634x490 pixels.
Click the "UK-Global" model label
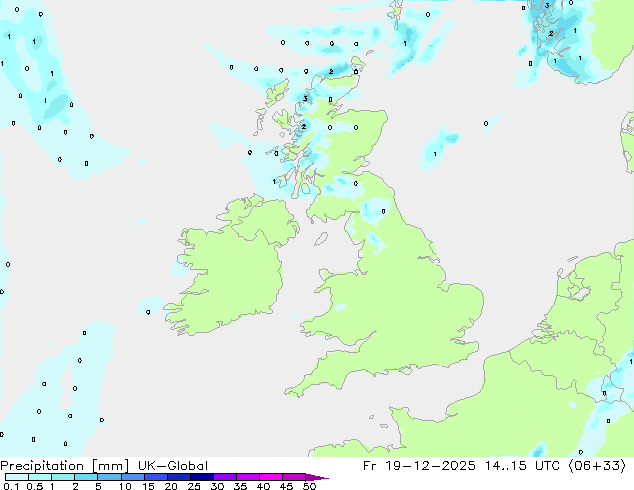(x=173, y=466)
